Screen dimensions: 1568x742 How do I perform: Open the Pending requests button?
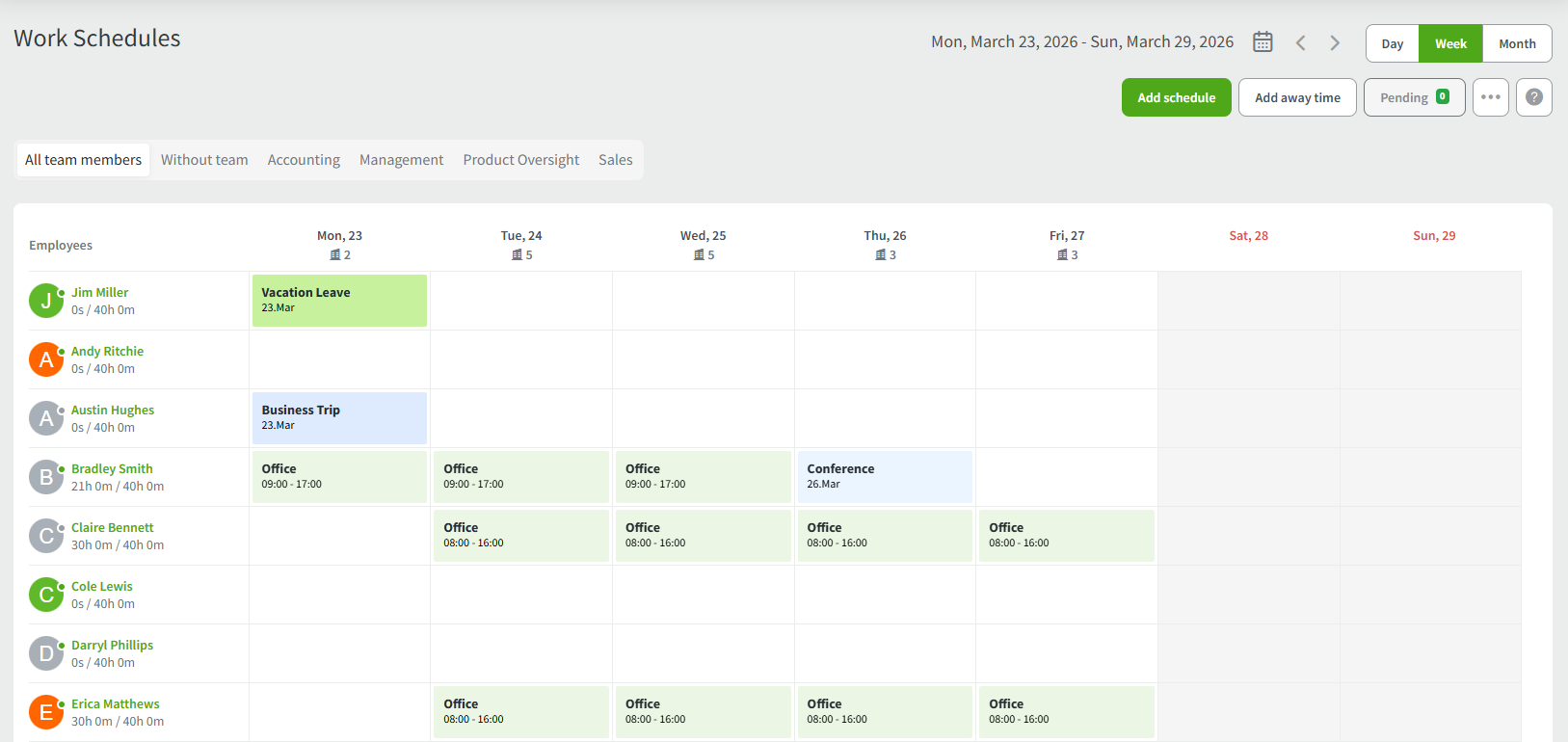pyautogui.click(x=1414, y=97)
